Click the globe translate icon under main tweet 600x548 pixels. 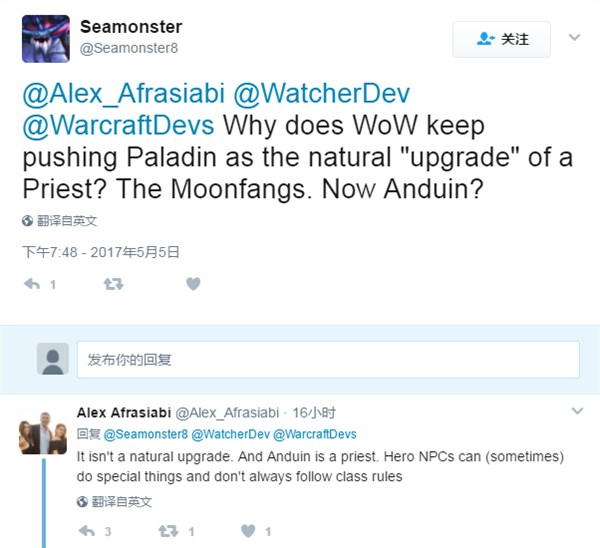click(27, 221)
